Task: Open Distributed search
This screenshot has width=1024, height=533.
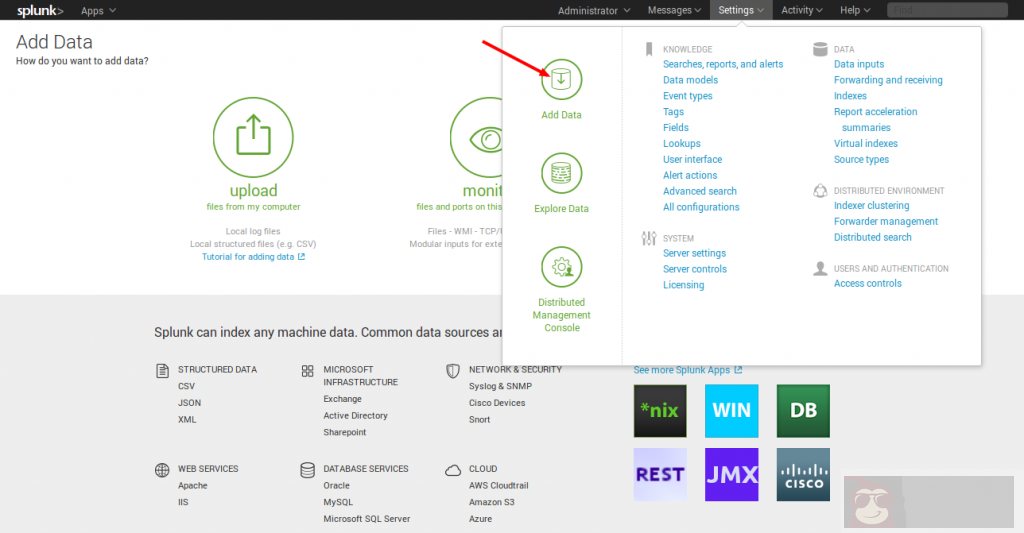Action: 872,237
